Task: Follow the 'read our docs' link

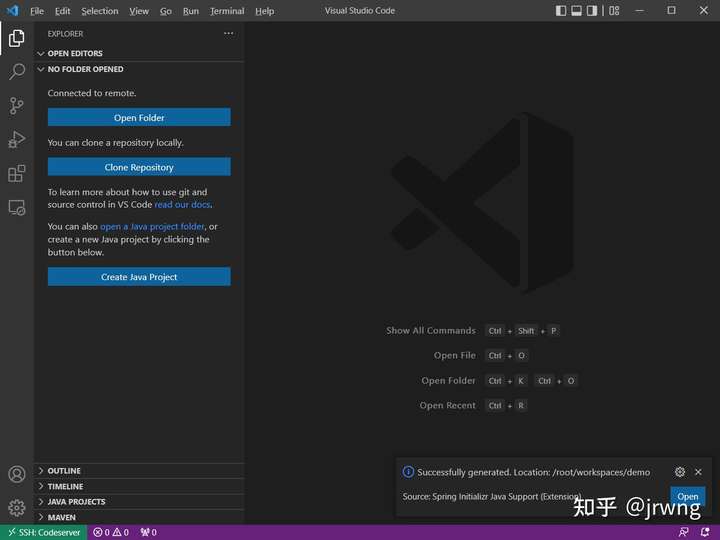Action: tap(182, 205)
